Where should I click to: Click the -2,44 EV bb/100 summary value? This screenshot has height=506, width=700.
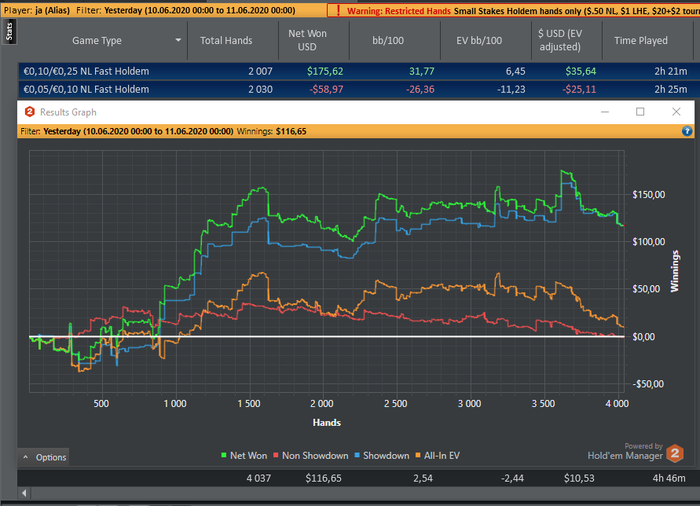click(x=512, y=478)
